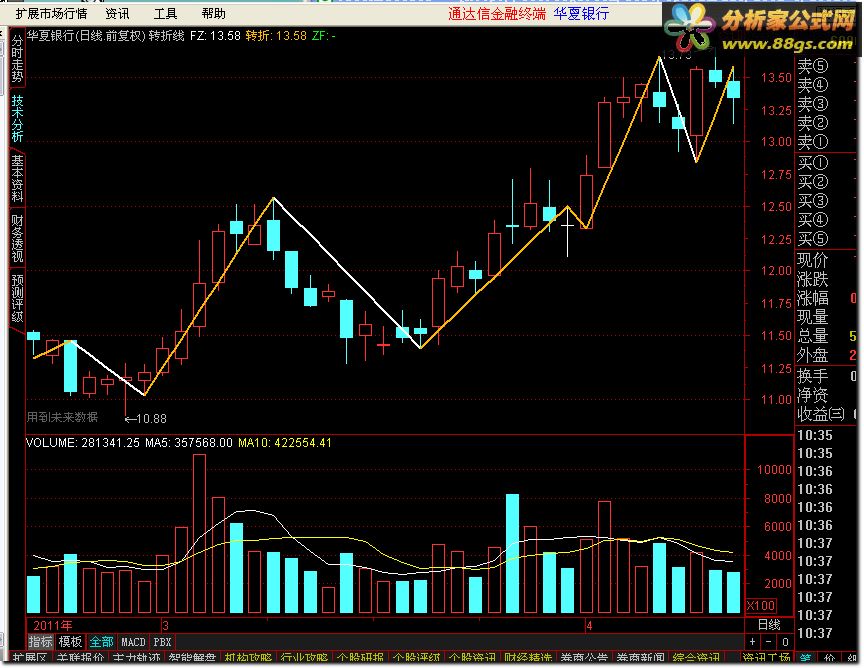Open the 机构攻略 bottom tab
Image resolution: width=864 pixels, height=668 pixels.
pos(249,658)
